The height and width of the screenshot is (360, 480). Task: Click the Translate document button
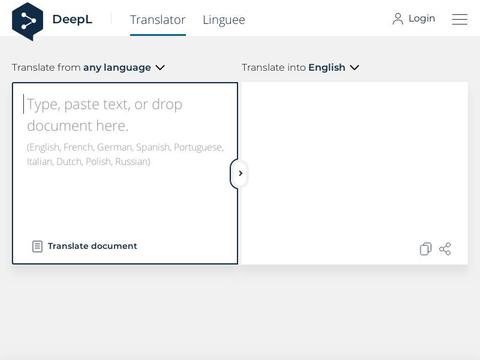(84, 246)
